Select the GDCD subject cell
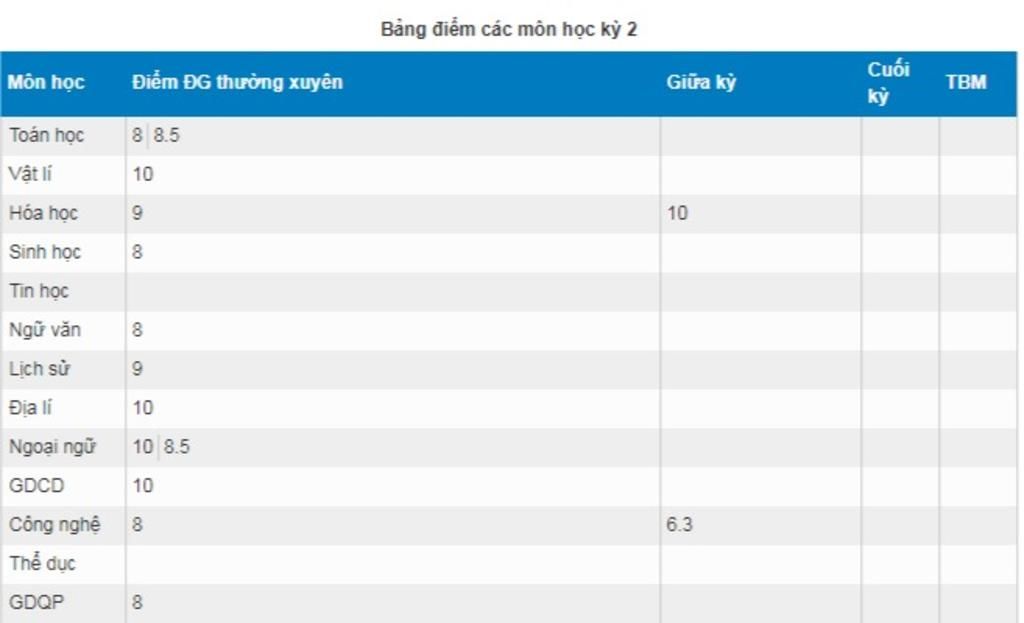This screenshot has height=623, width=1024. pos(37,486)
